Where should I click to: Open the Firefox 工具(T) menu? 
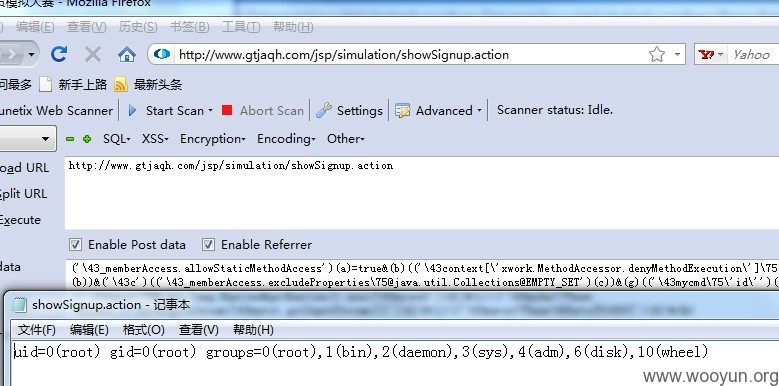[x=240, y=26]
